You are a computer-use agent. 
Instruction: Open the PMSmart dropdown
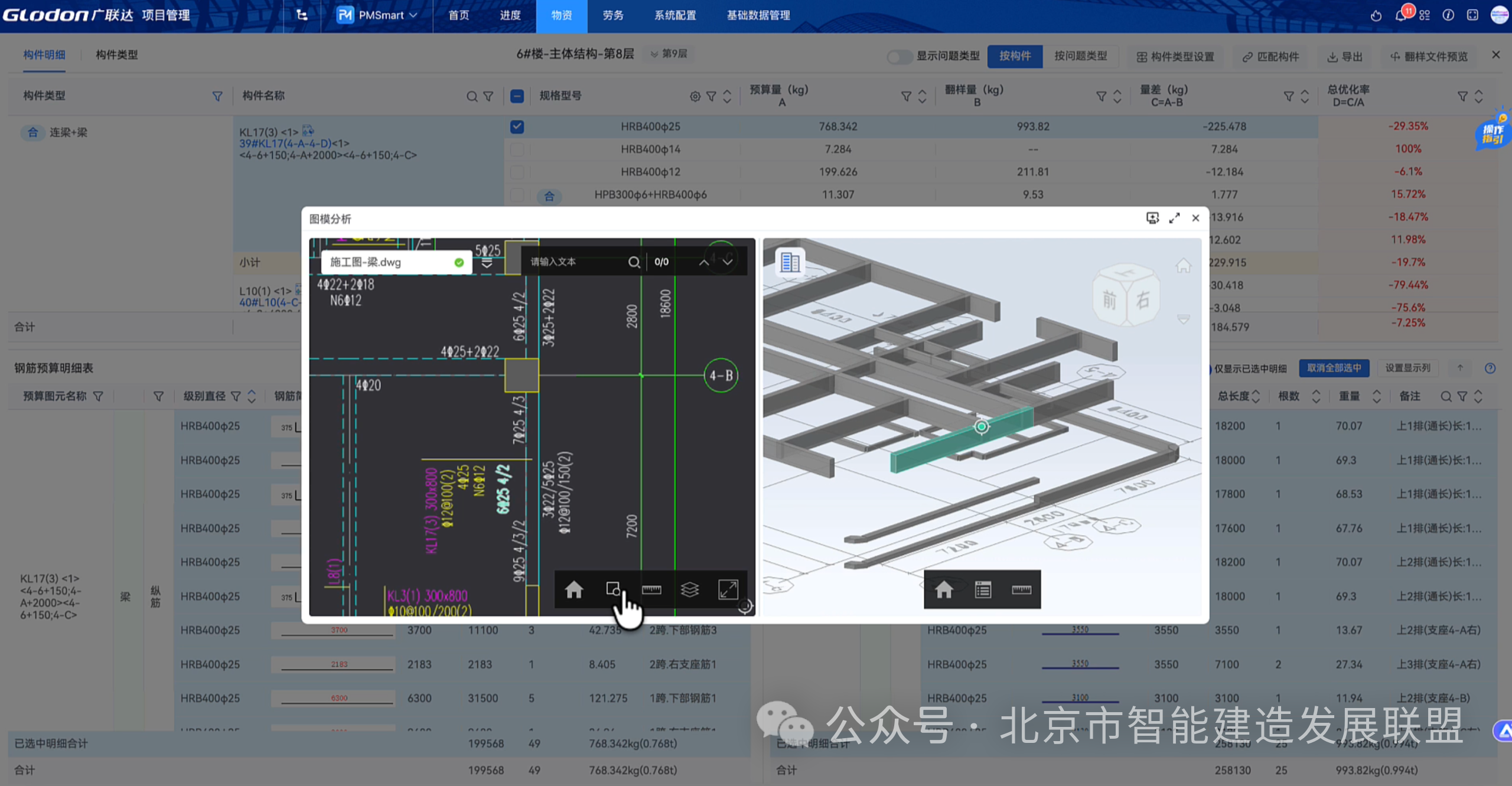378,15
